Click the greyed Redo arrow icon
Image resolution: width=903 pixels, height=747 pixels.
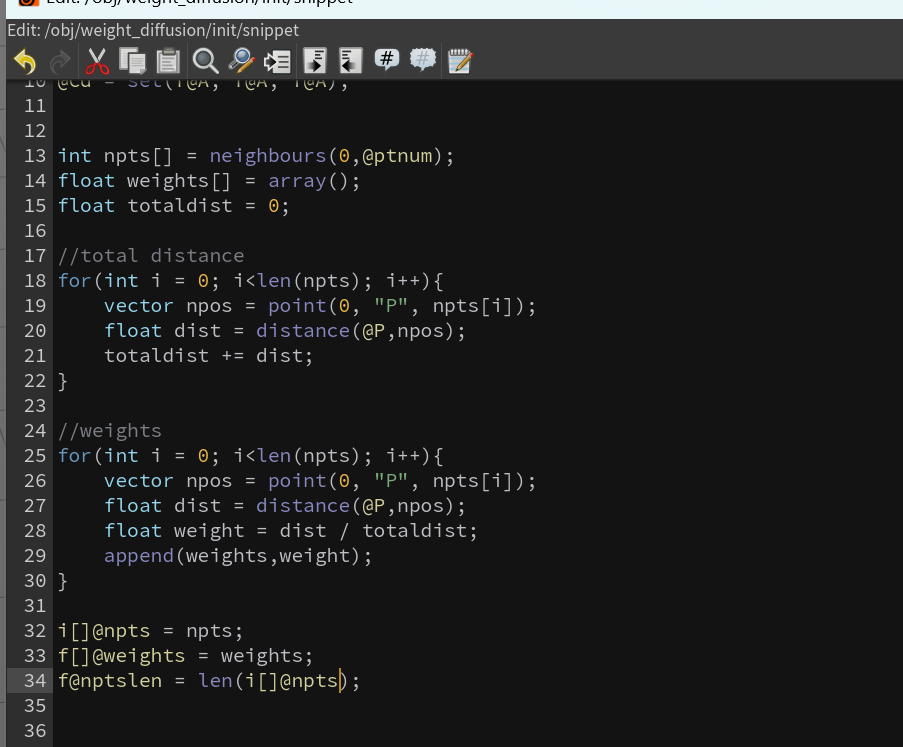click(60, 61)
